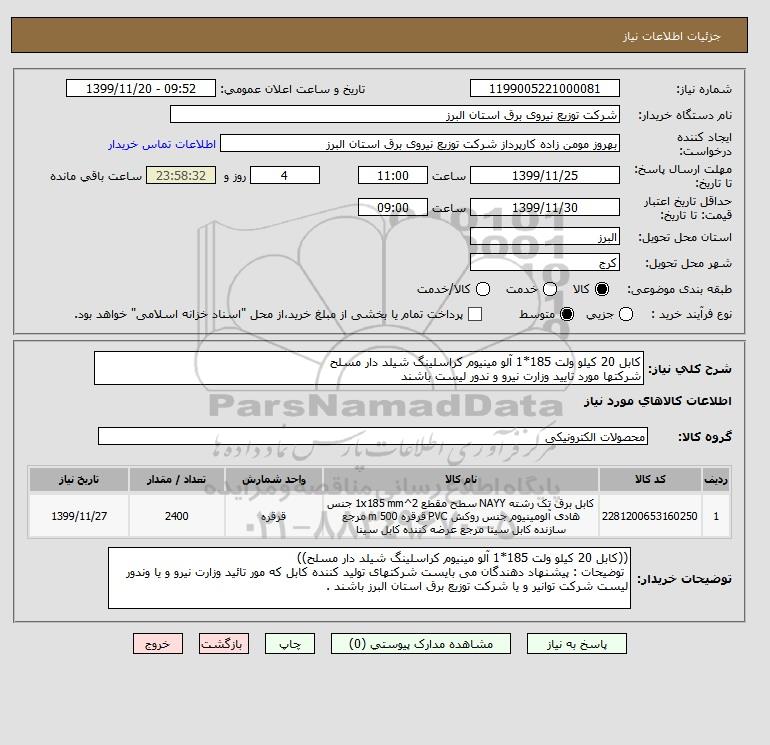This screenshot has height=745, width=770.
Task: Click the نام کالا column header
Action: click(x=461, y=479)
